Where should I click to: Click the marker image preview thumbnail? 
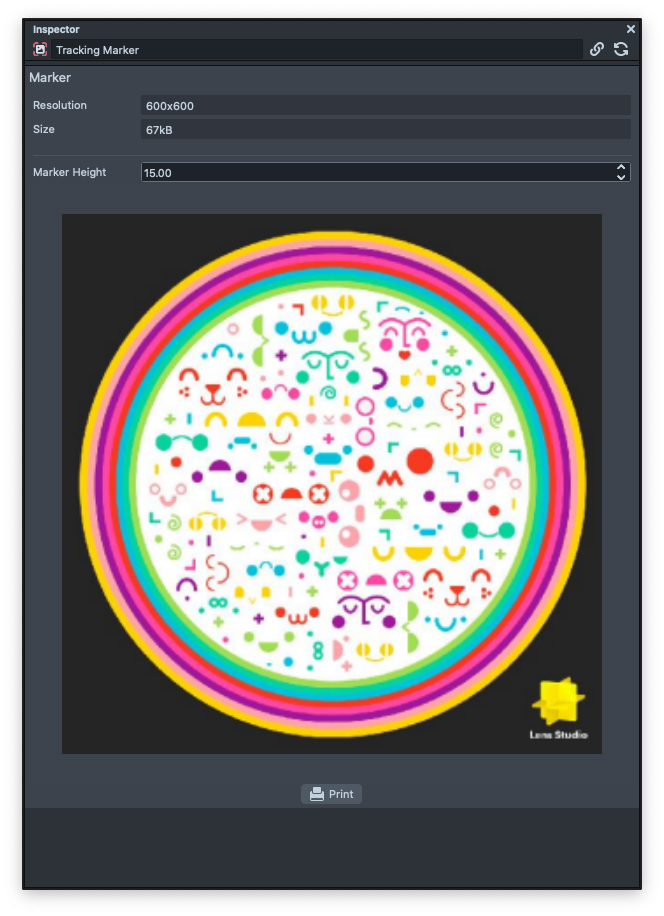coord(332,484)
